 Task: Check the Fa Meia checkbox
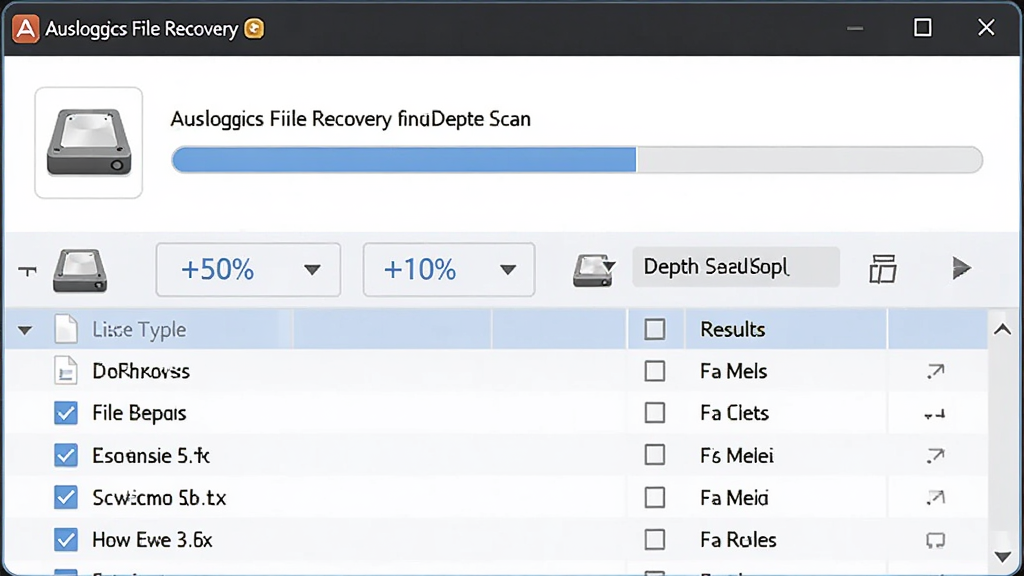tap(654, 498)
